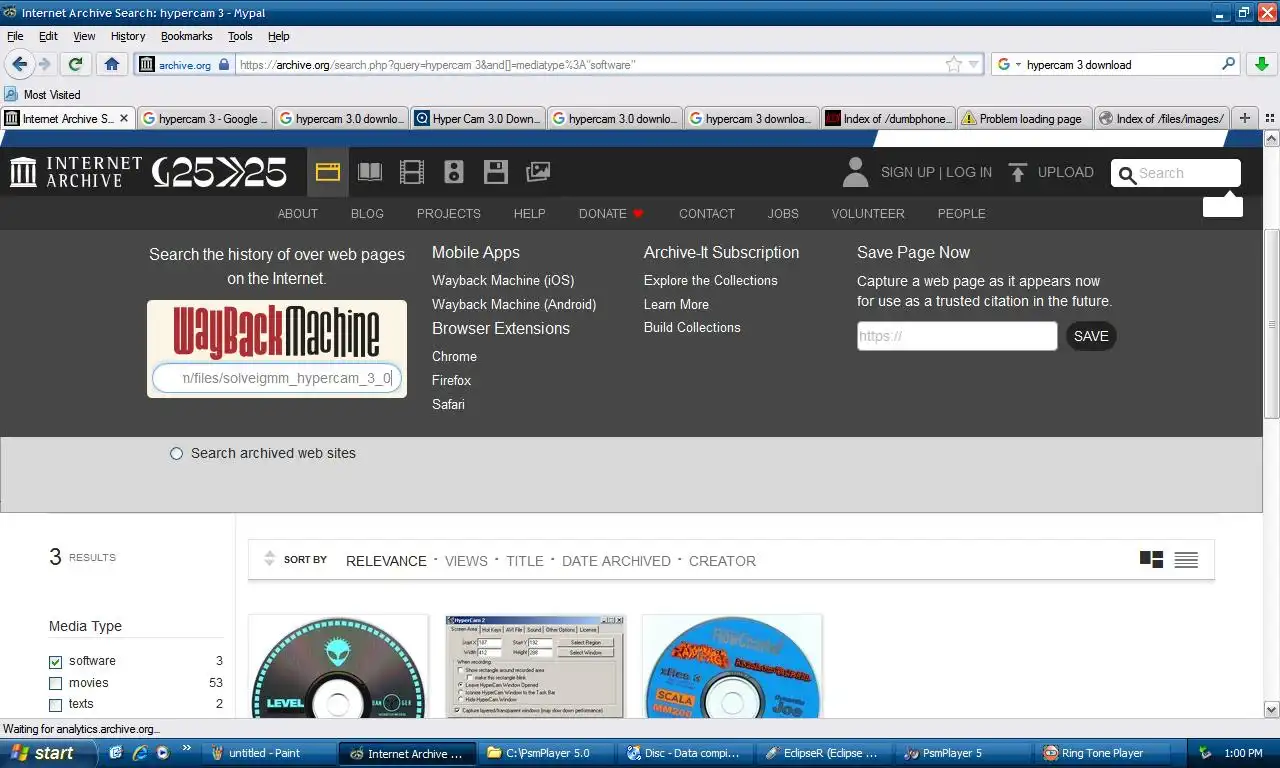Viewport: 1280px width, 768px height.
Task: Check the movies media type checkbox
Action: click(55, 683)
